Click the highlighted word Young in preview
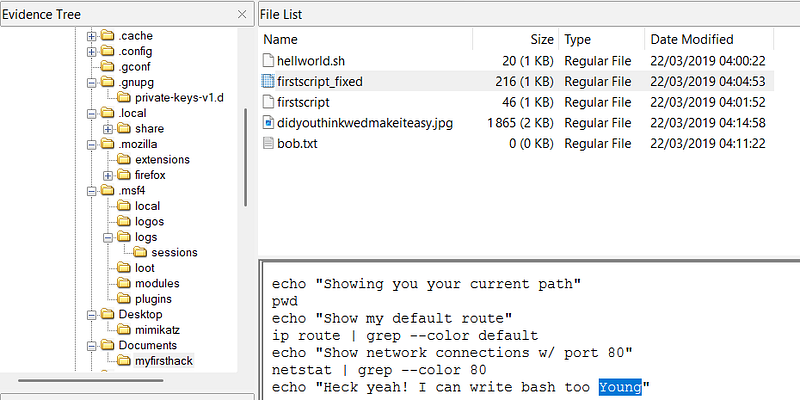This screenshot has height=400, width=800. click(x=620, y=387)
